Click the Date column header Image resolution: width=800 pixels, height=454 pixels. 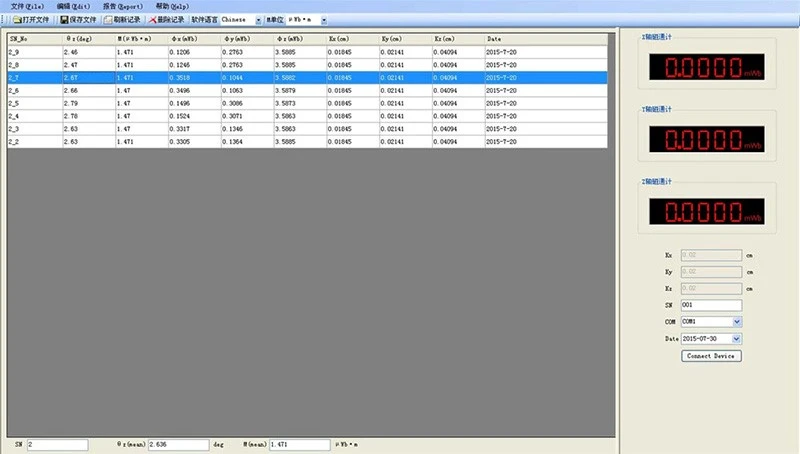coord(546,39)
